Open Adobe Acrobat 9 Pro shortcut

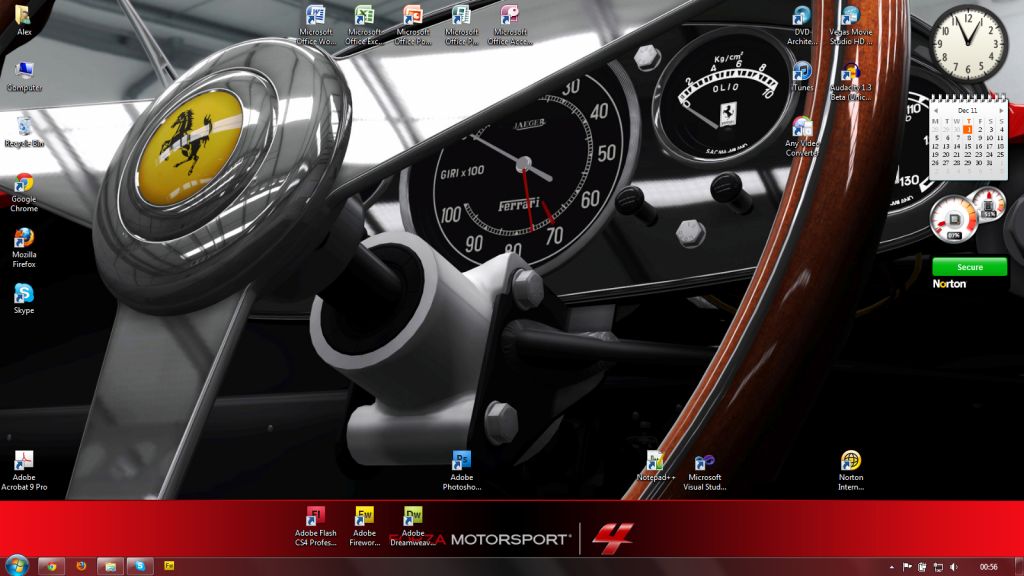pos(24,470)
